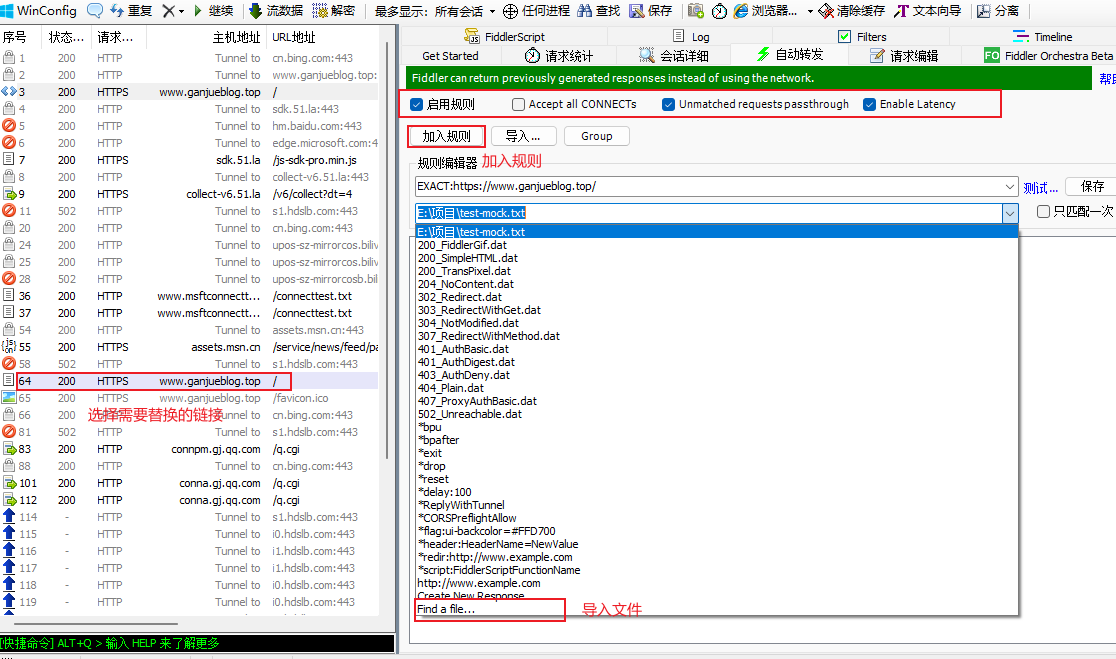
Task: Open the 会话详细 inspectors tab
Action: pyautogui.click(x=673, y=56)
